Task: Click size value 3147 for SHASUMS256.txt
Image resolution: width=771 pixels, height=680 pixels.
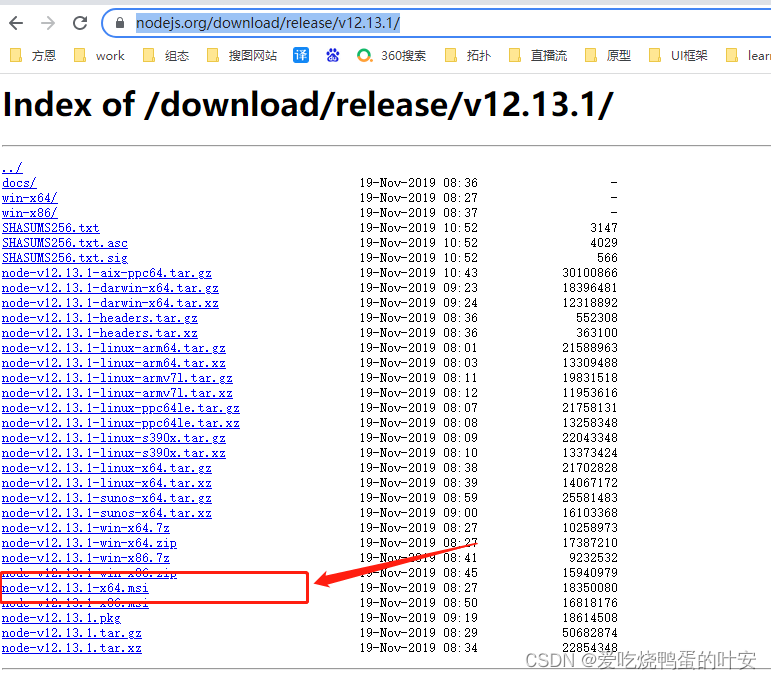Action: (x=604, y=228)
